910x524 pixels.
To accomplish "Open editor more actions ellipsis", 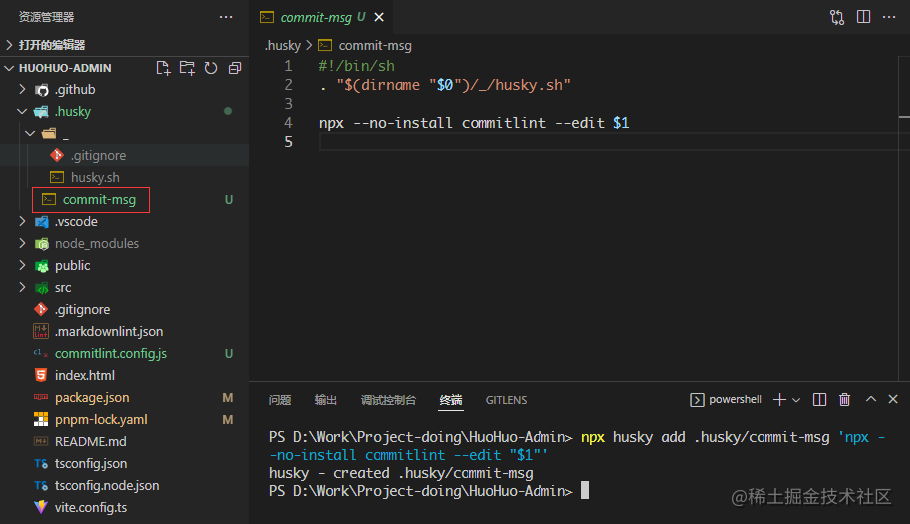I will [x=889, y=17].
